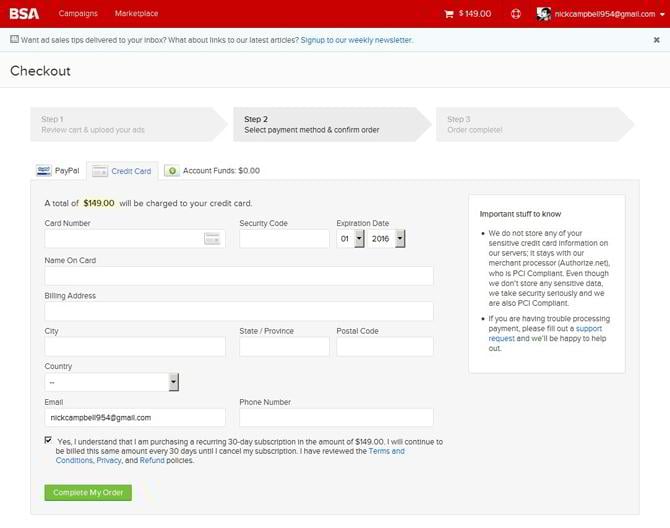Image resolution: width=670 pixels, height=528 pixels.
Task: Click the Security Code input field
Action: pos(284,238)
